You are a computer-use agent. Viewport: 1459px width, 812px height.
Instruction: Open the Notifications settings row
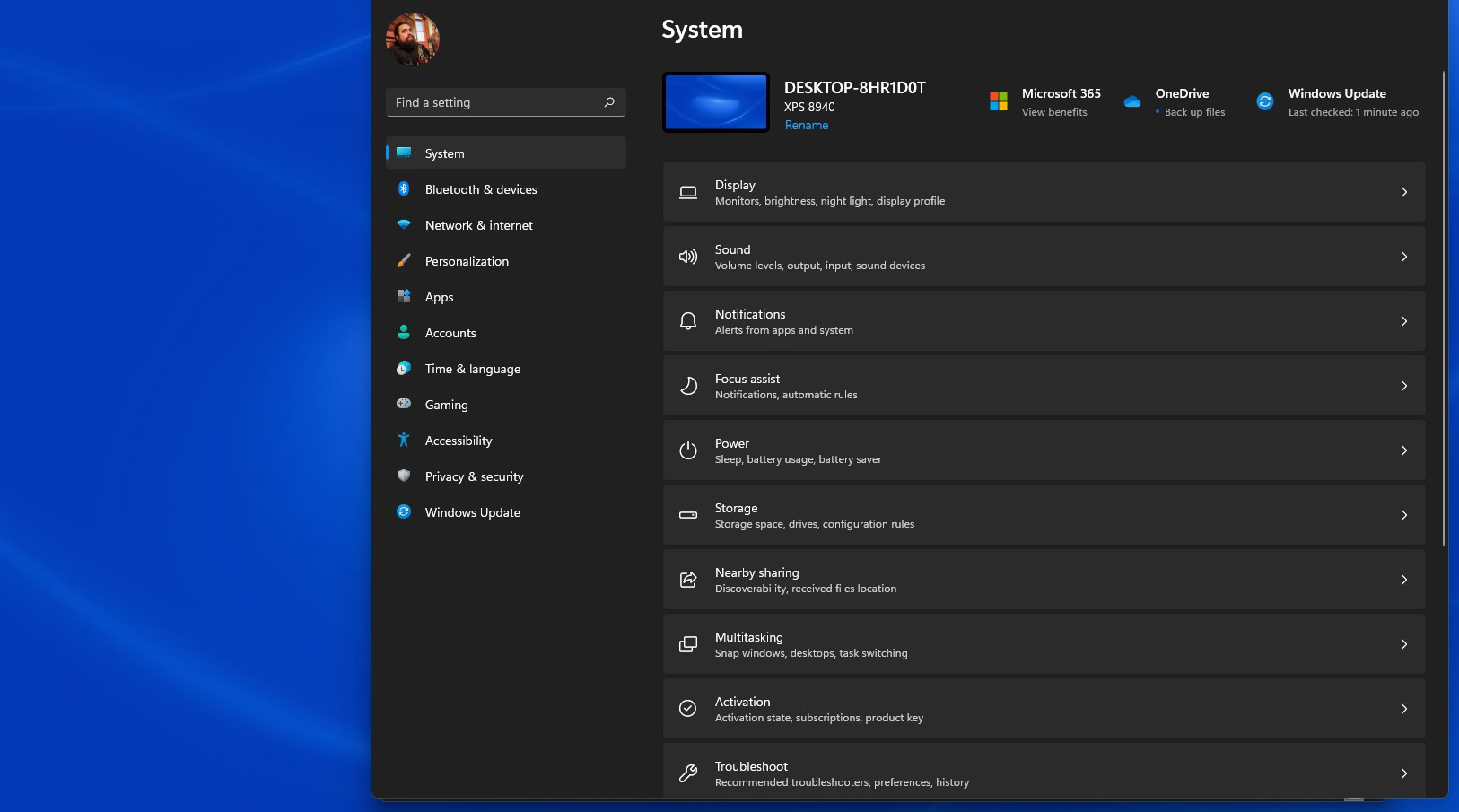pos(1041,321)
